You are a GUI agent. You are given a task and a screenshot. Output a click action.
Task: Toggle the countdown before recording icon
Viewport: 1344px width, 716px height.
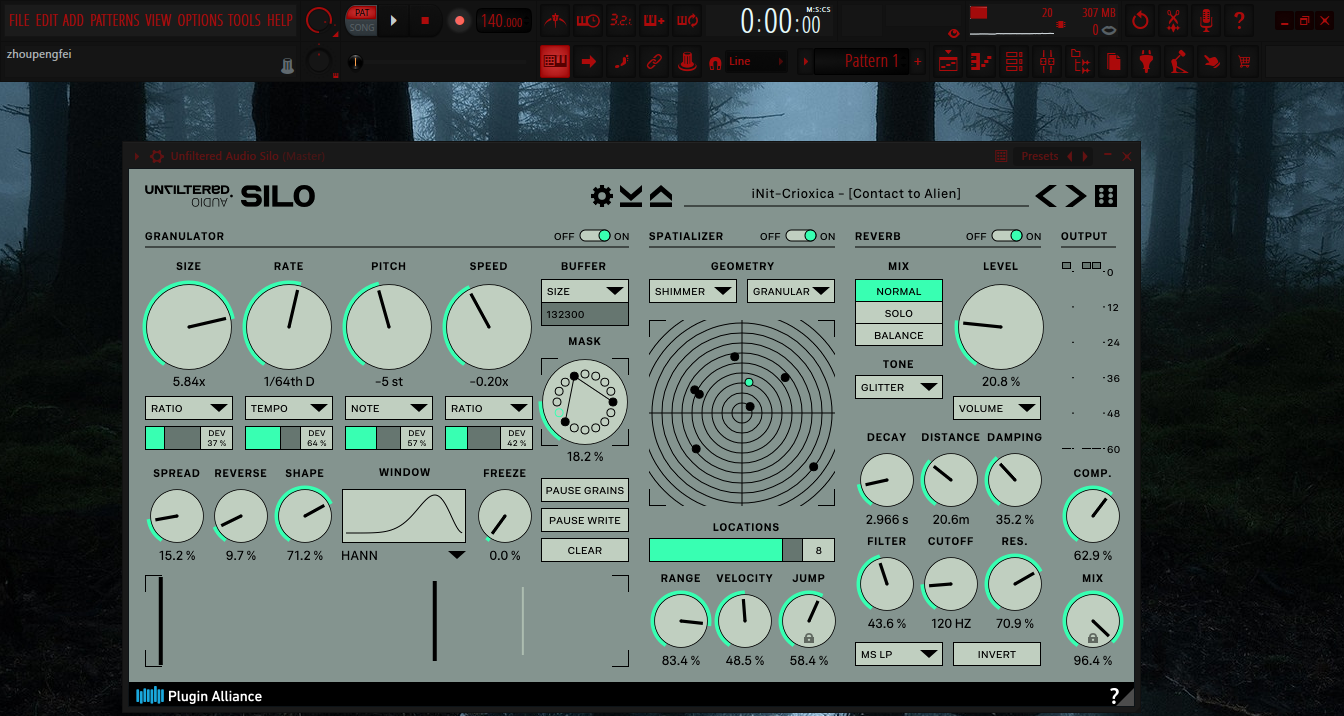(x=621, y=20)
